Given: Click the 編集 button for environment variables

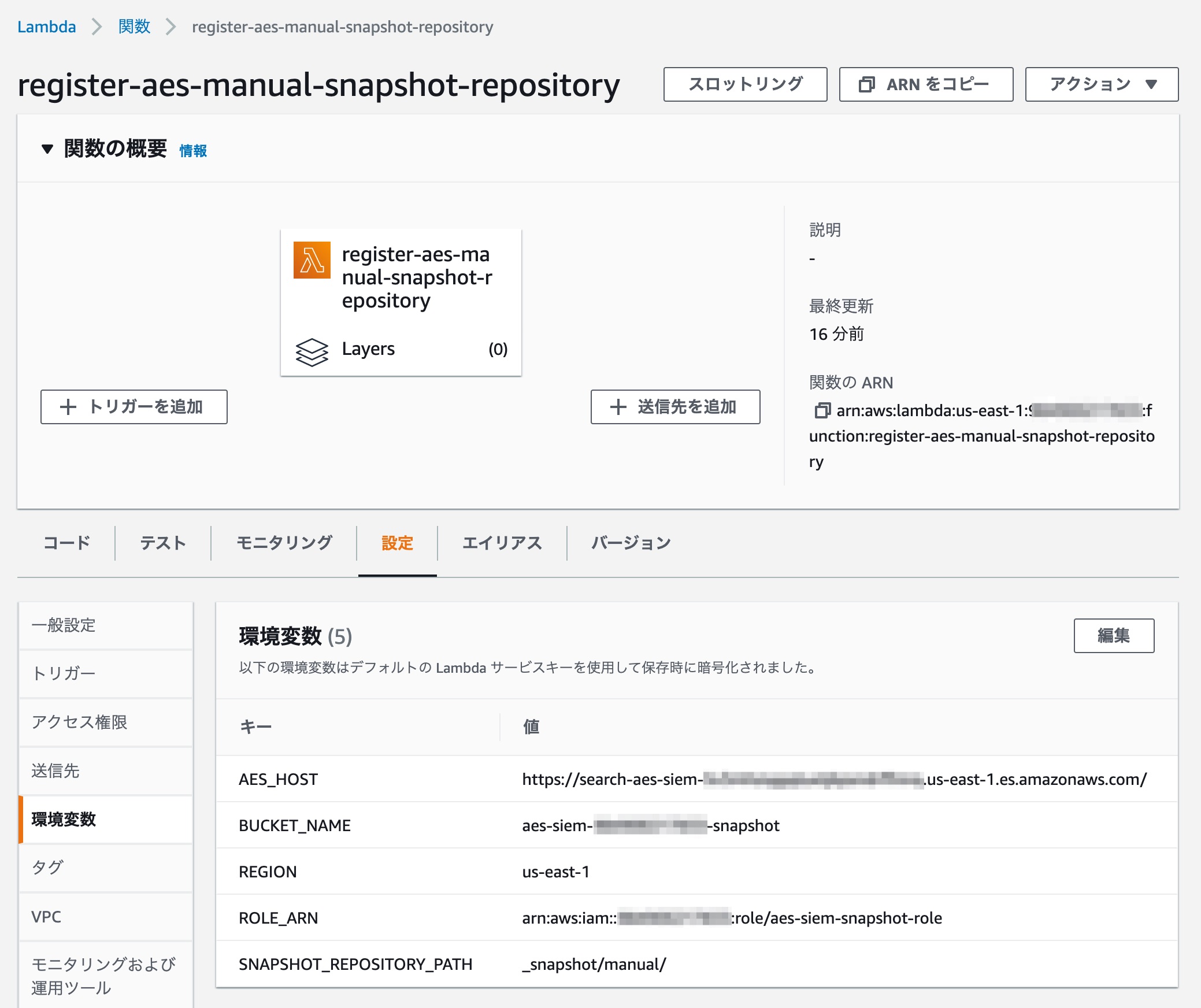Looking at the screenshot, I should (1114, 636).
